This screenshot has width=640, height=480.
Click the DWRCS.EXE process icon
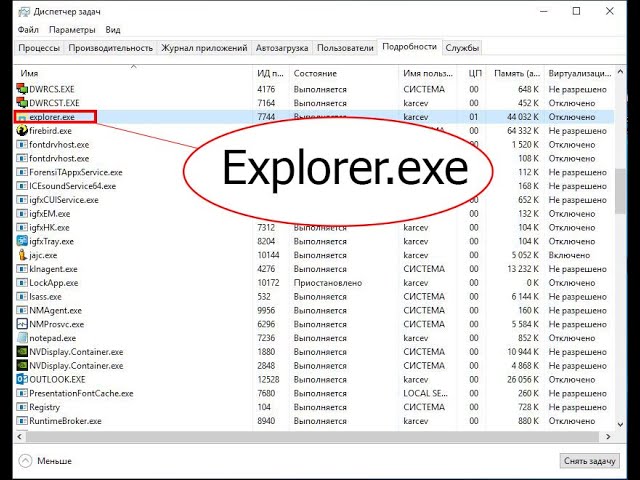tap(22, 89)
